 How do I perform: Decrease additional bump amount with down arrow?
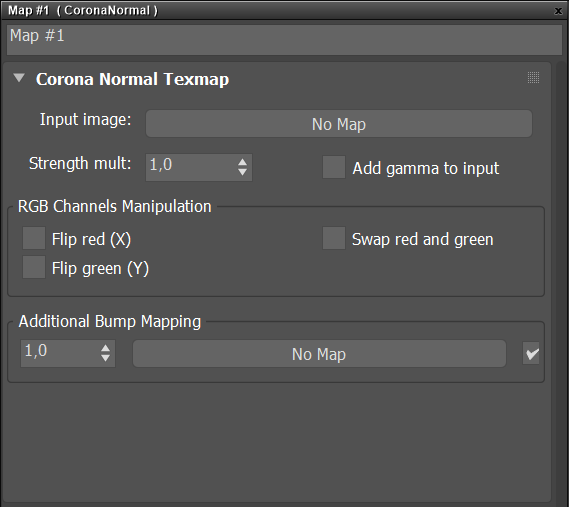106,359
